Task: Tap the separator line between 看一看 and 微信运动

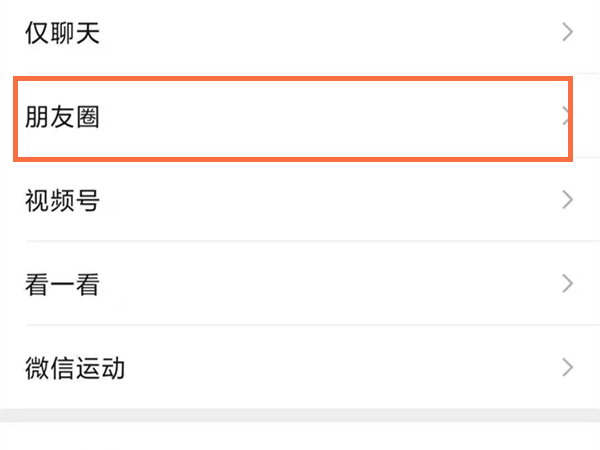Action: point(300,325)
